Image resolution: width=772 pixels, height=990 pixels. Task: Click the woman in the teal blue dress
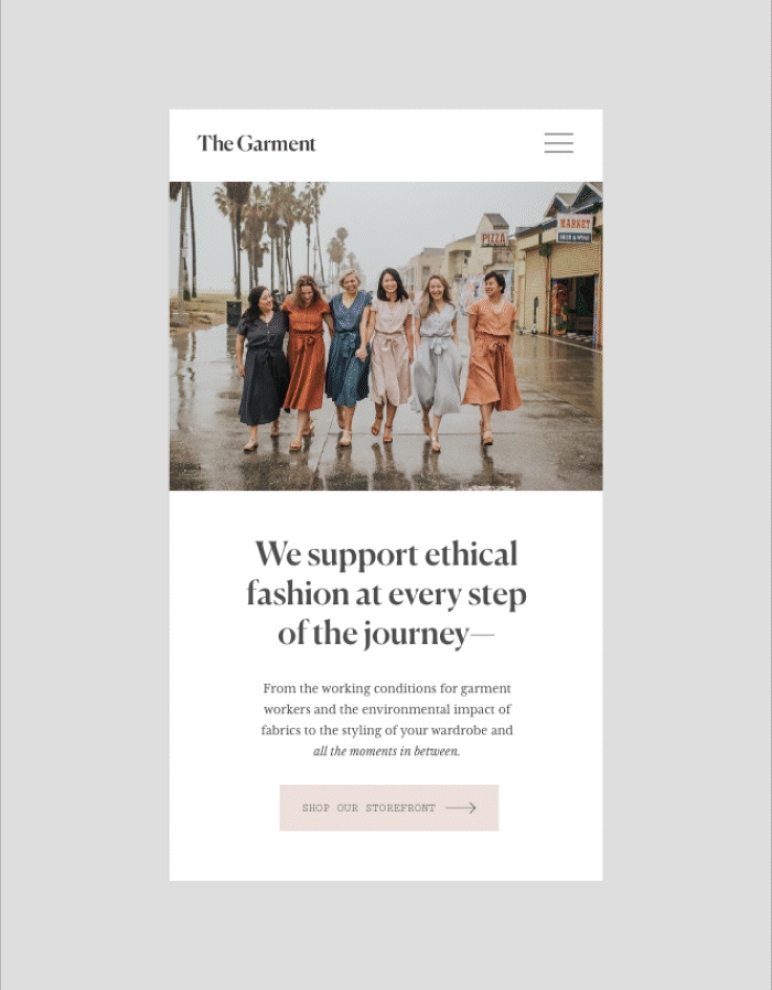[348, 357]
